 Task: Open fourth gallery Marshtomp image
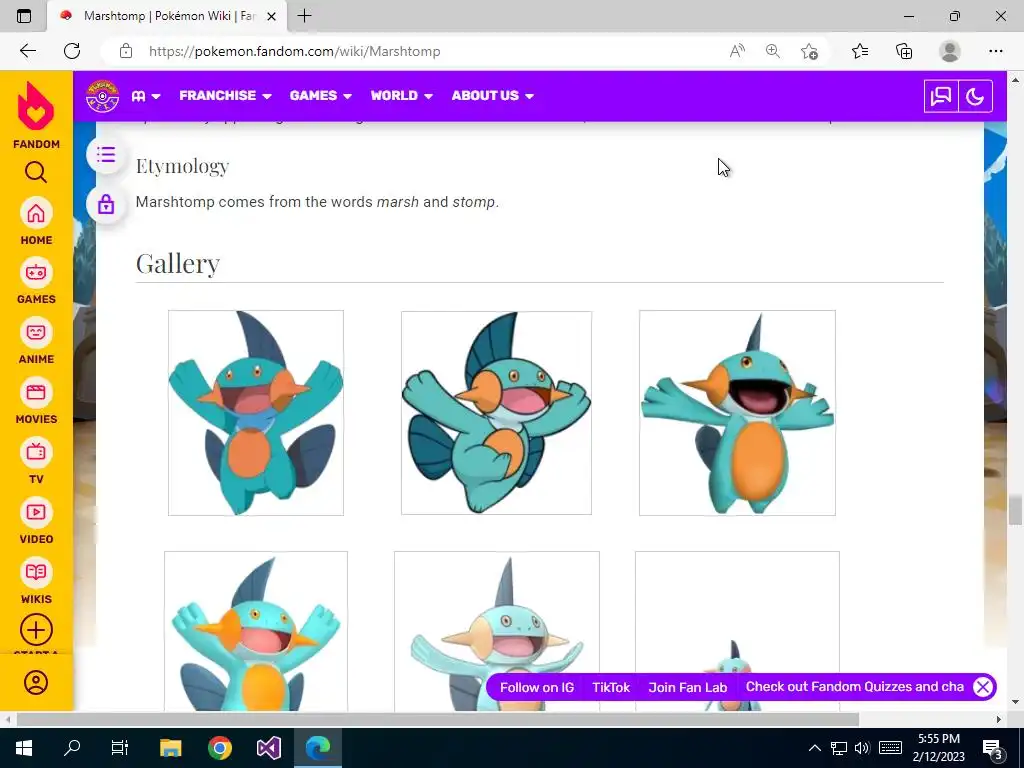(256, 631)
